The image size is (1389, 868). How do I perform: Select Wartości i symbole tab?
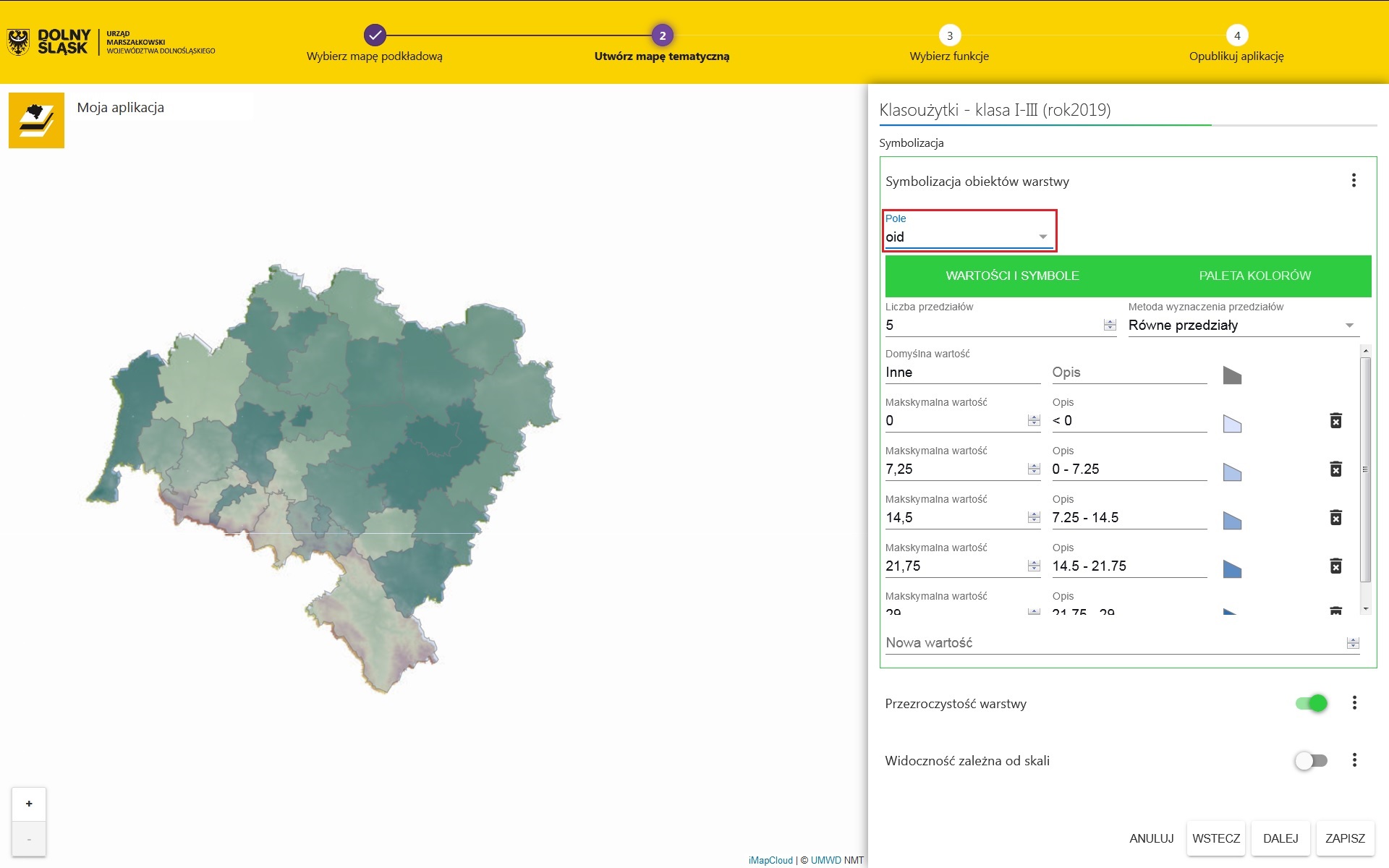[1012, 276]
